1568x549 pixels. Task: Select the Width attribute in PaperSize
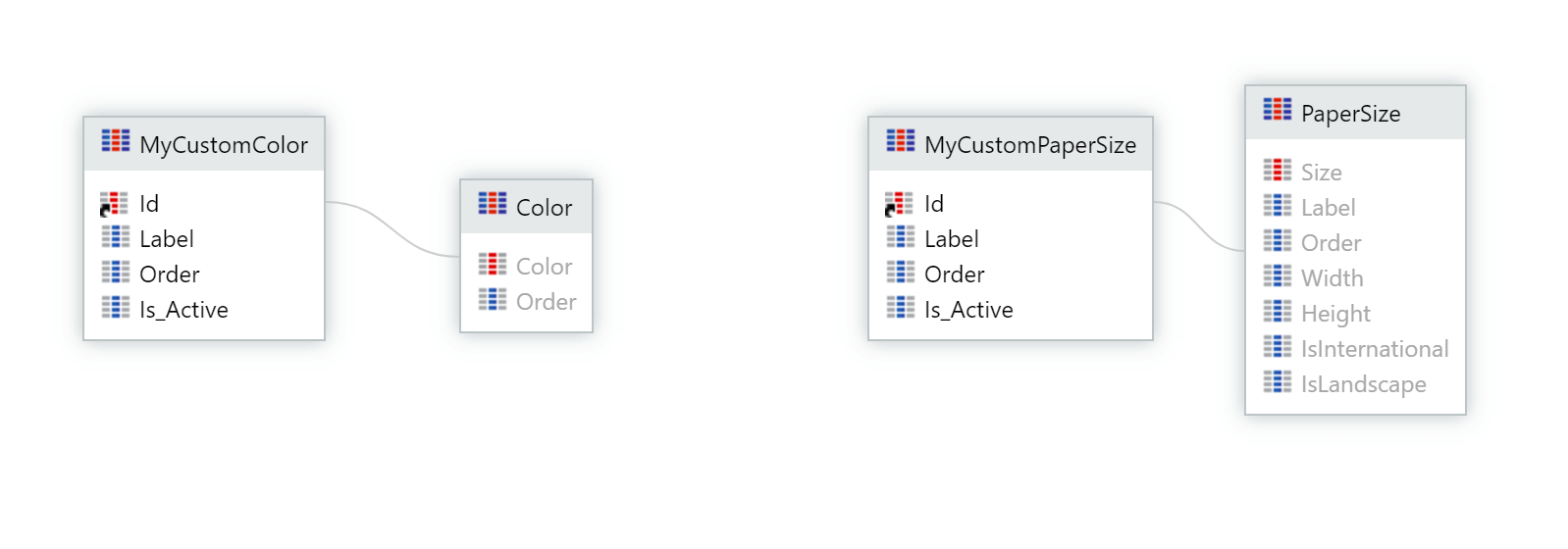1355,278
